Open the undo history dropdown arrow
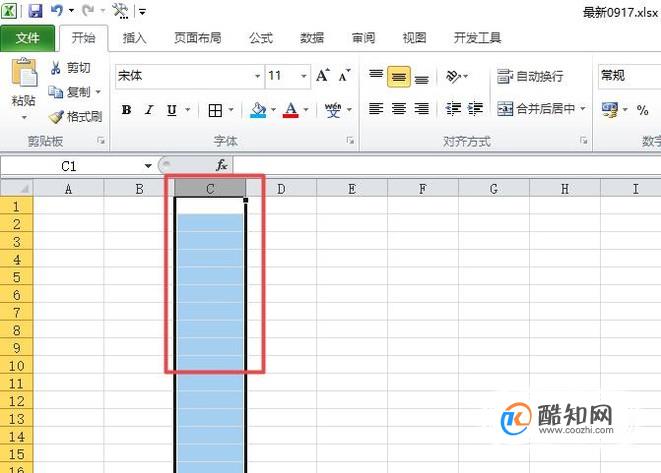Image resolution: width=661 pixels, height=473 pixels. pos(71,11)
